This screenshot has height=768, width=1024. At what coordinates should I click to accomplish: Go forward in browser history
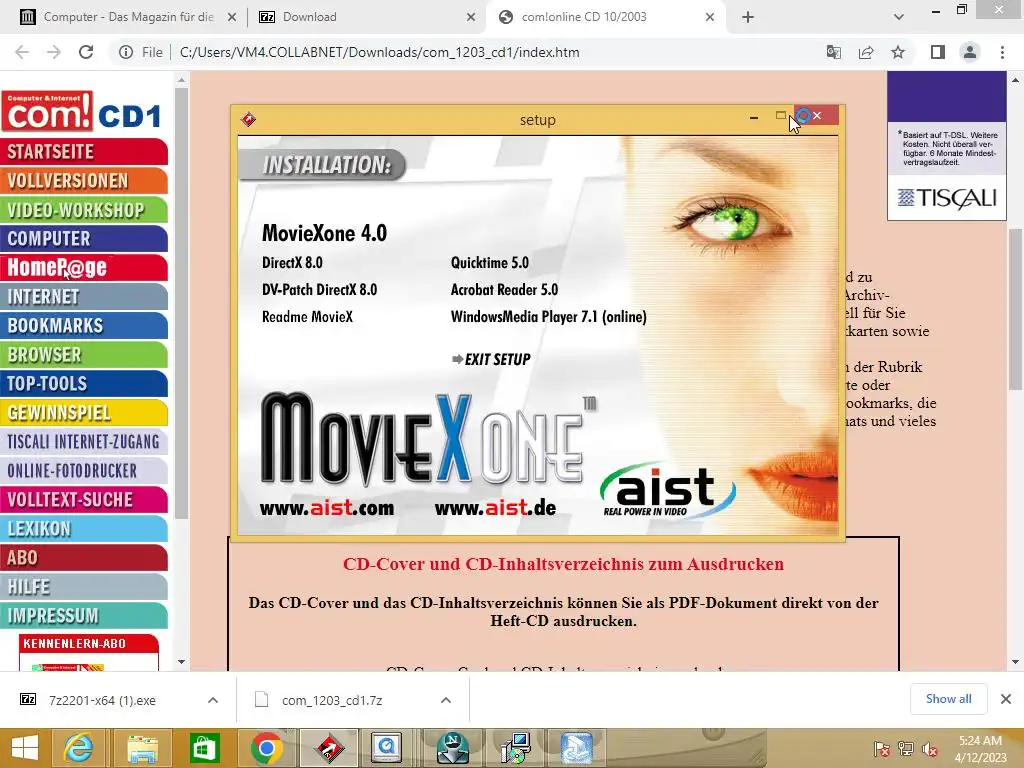click(x=54, y=52)
